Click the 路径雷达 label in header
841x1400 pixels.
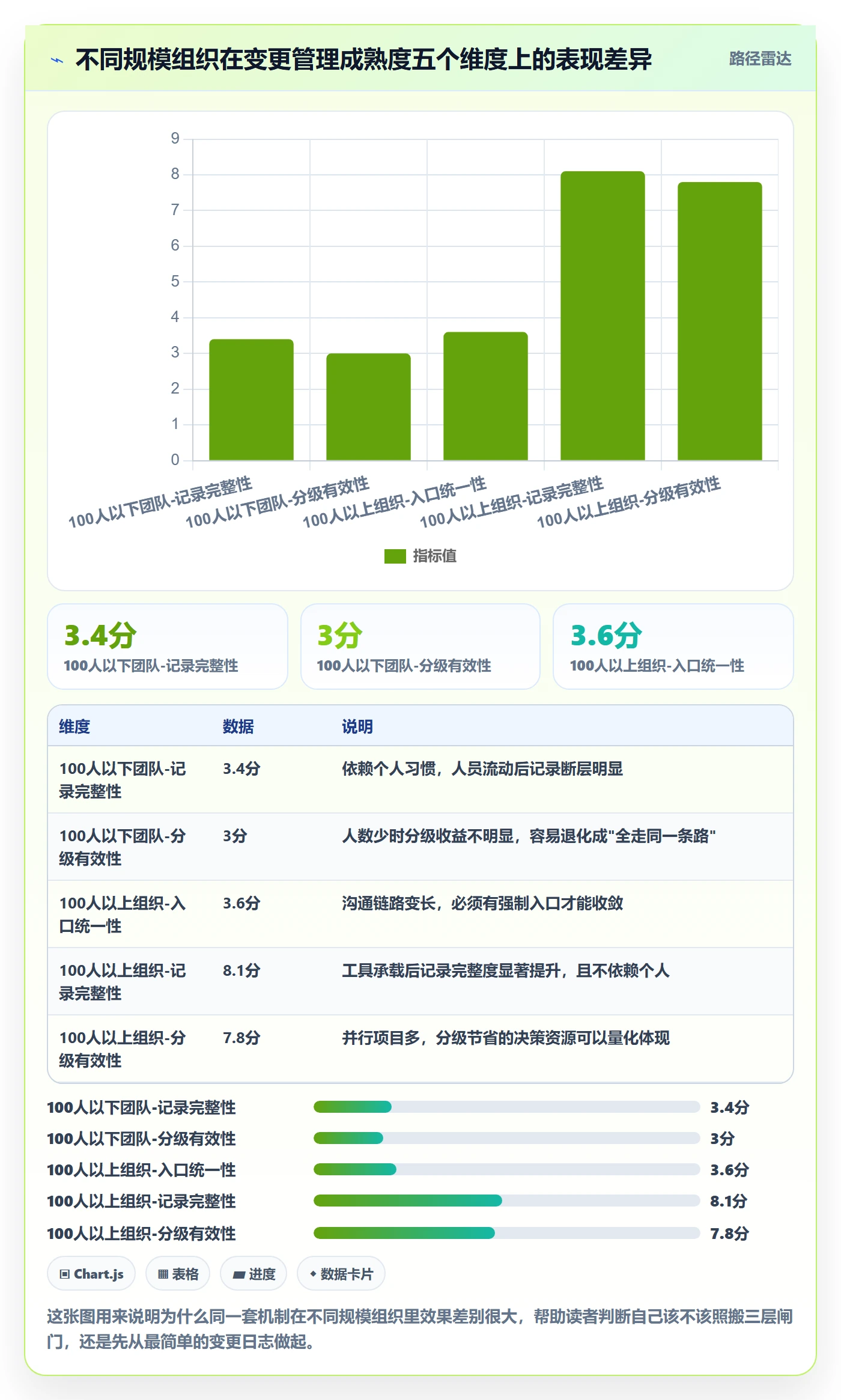click(760, 58)
